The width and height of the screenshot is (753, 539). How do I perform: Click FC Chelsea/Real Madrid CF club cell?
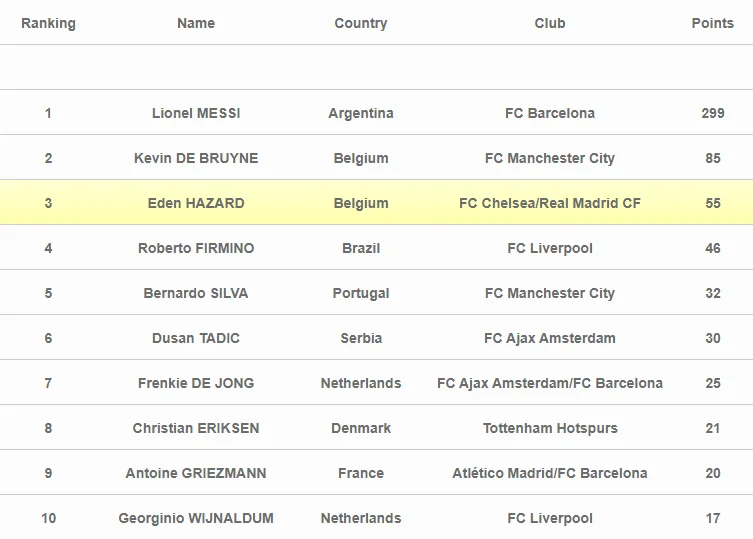coord(550,203)
